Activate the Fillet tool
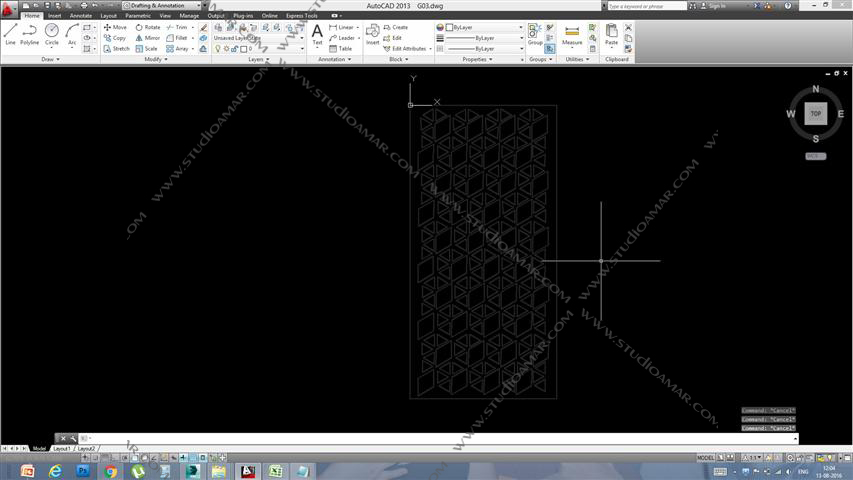Screen dimensions: 853x480 point(177,38)
